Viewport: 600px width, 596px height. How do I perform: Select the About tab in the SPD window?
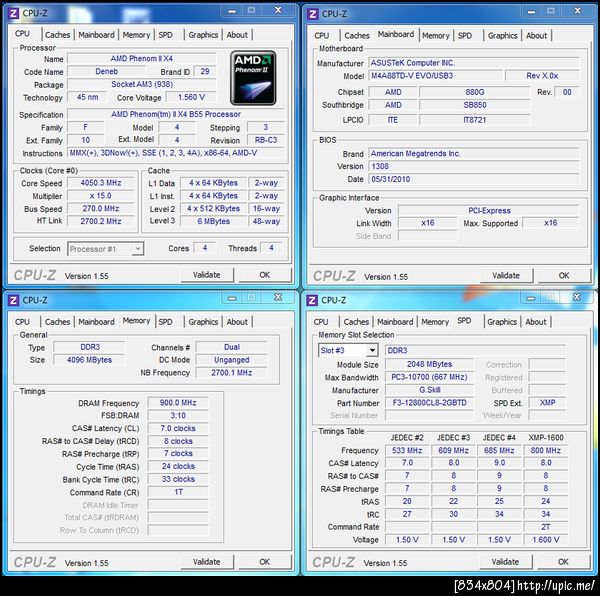coord(536,322)
